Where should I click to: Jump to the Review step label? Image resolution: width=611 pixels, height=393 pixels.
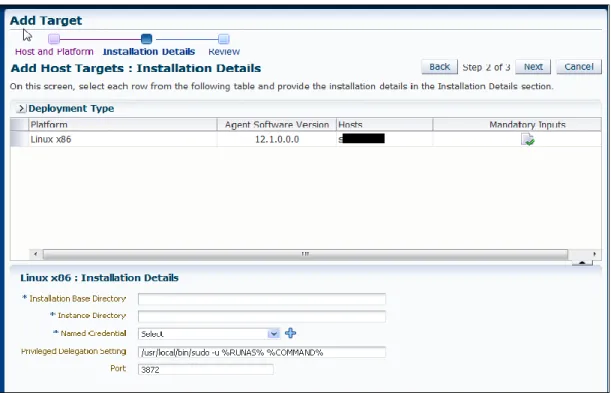pos(224,51)
